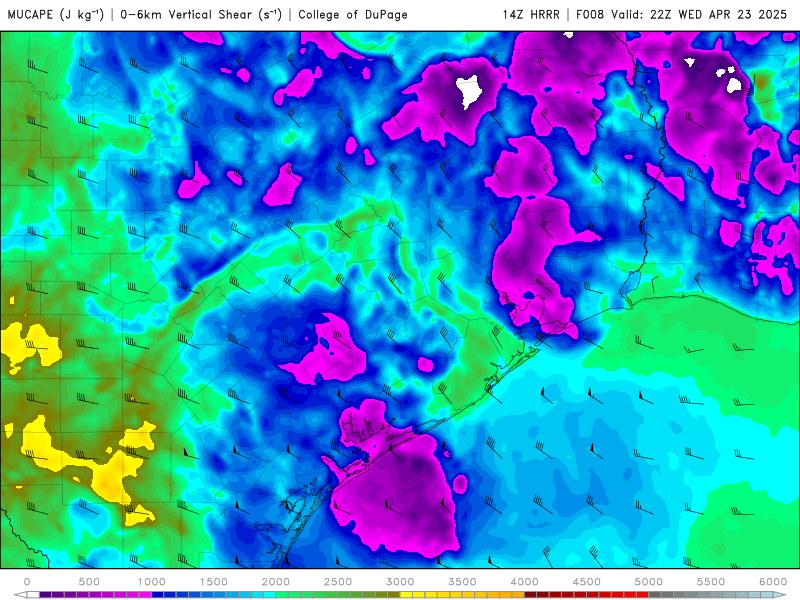Click the 3500 label on the color scale
Image resolution: width=800 pixels, height=600 pixels.
[x=462, y=582]
